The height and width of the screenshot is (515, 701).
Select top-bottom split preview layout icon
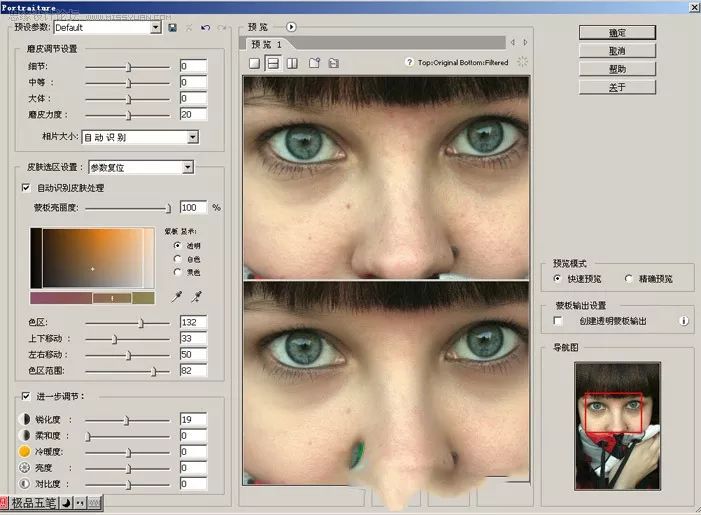[272, 63]
